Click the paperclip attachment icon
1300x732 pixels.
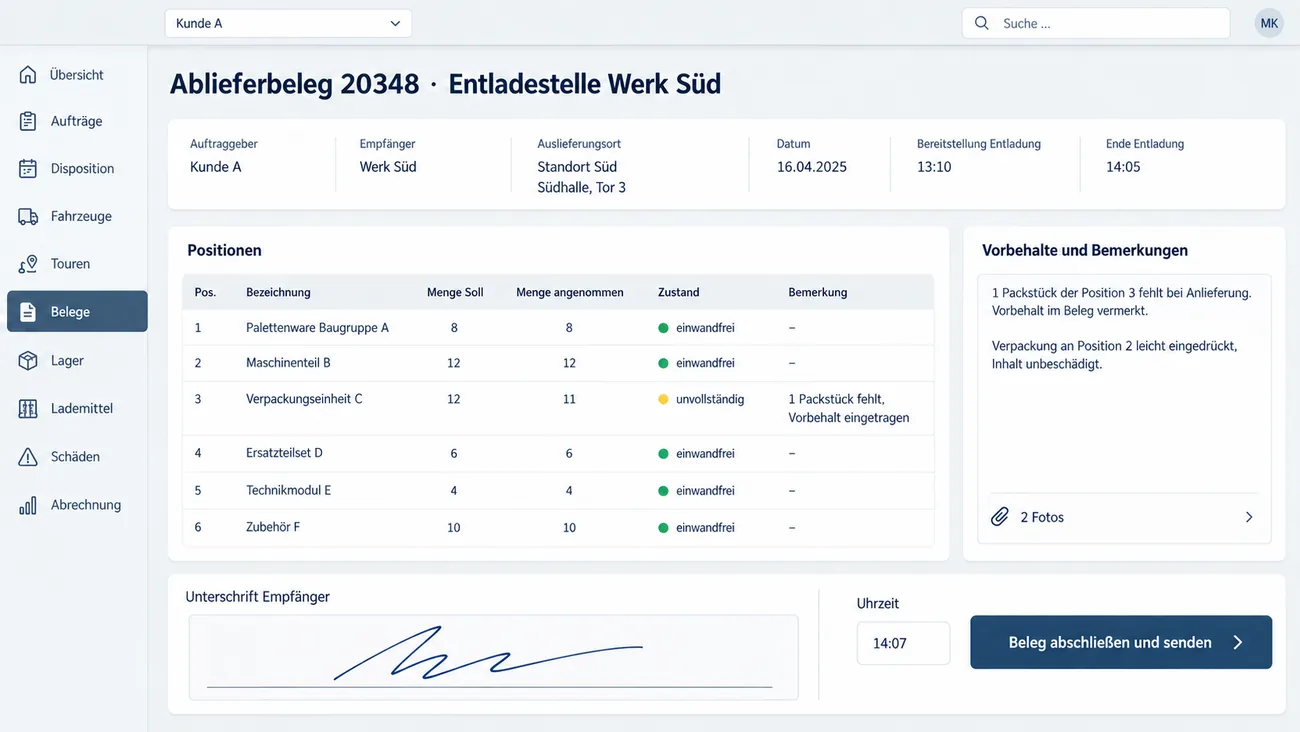(x=999, y=517)
